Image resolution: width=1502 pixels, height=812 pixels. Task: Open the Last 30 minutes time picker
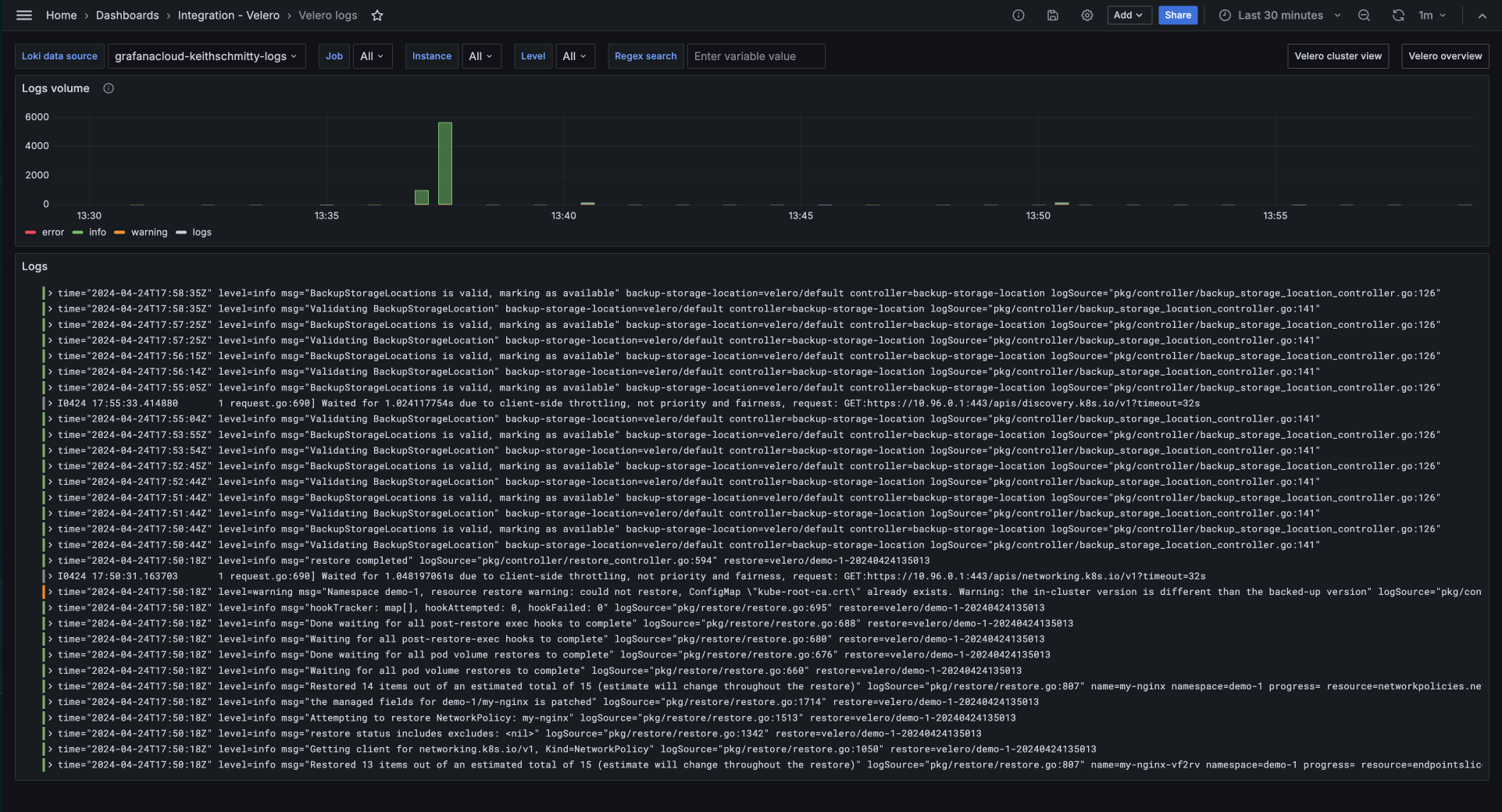point(1279,16)
